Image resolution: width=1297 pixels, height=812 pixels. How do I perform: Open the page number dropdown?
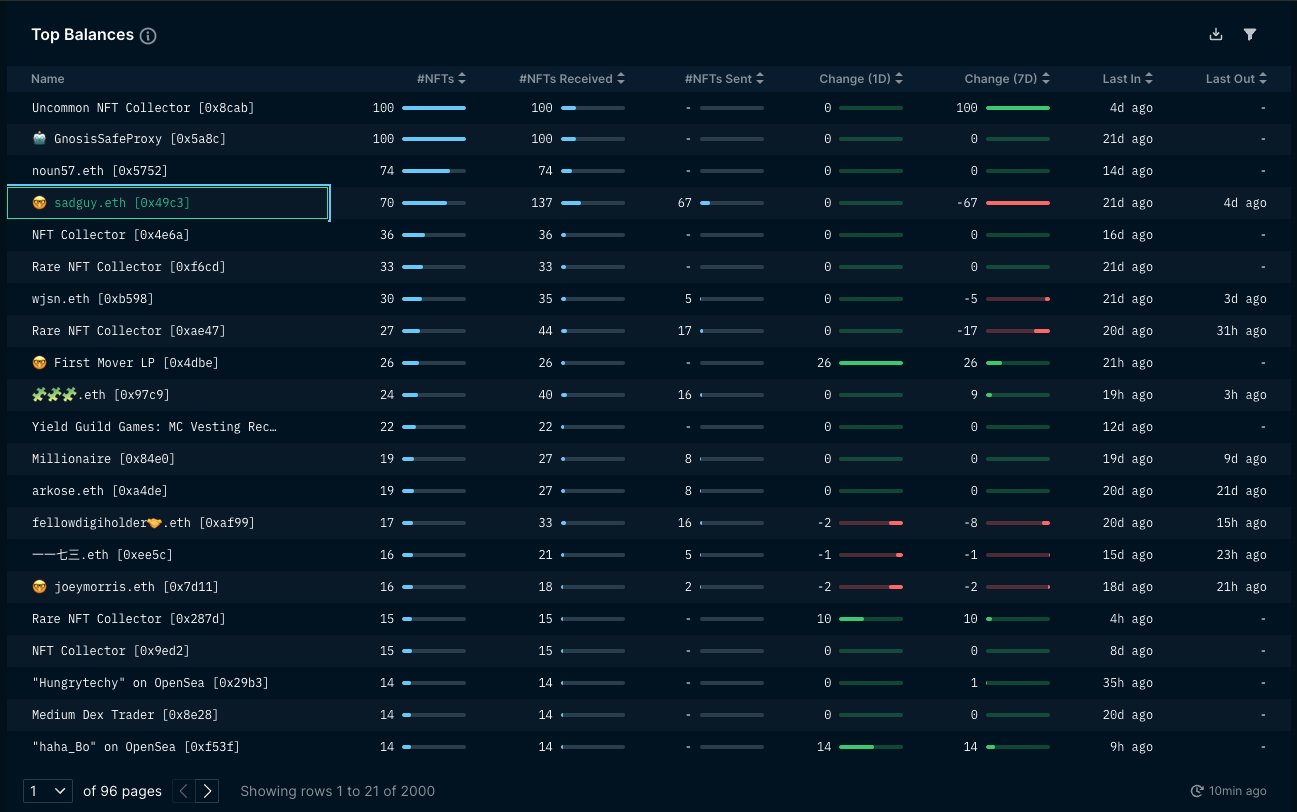[47, 790]
